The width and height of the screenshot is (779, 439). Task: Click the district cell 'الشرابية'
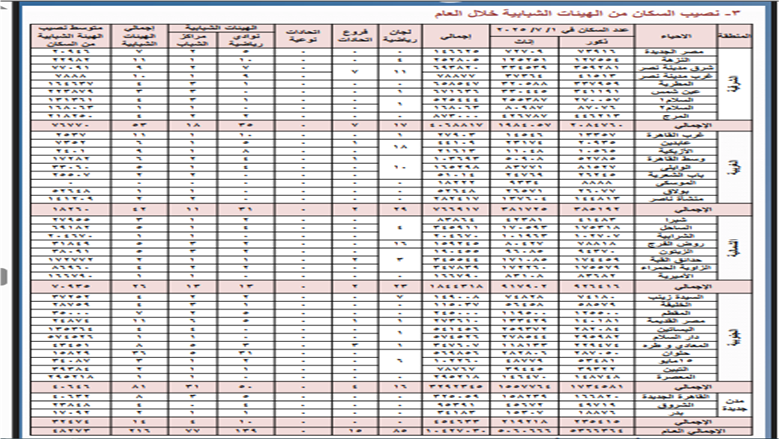coord(675,236)
